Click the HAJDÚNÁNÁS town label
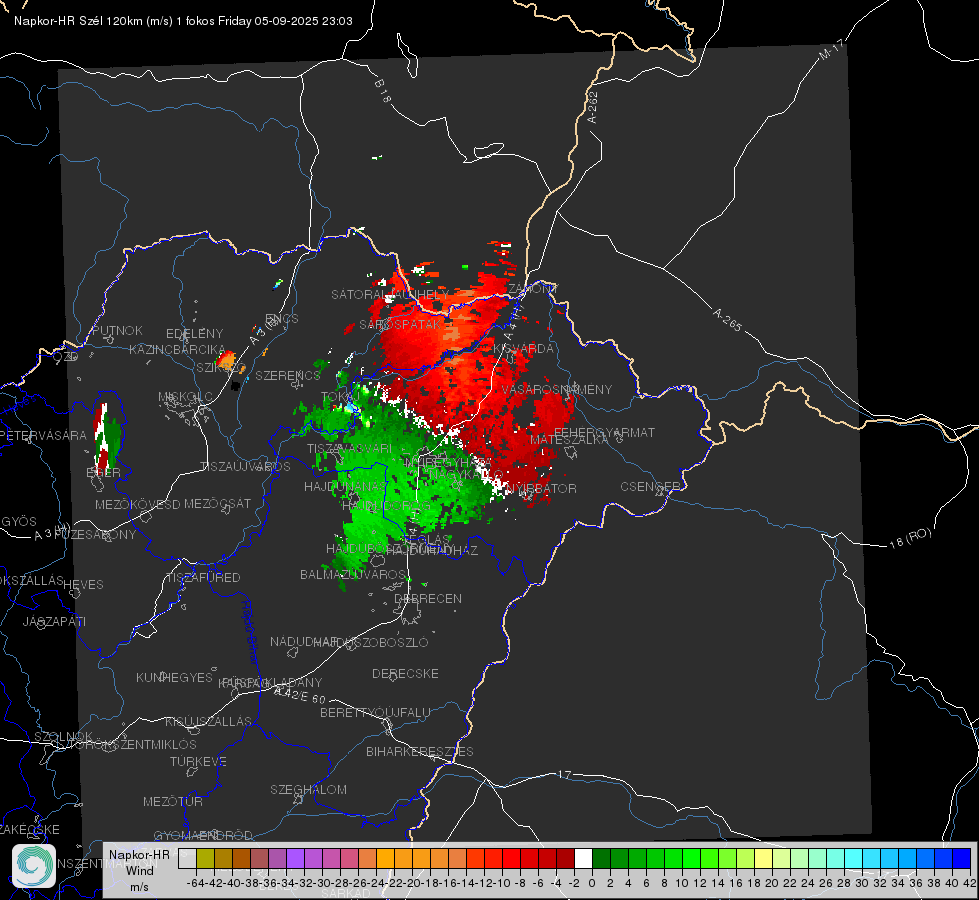979x900 pixels. [x=345, y=487]
